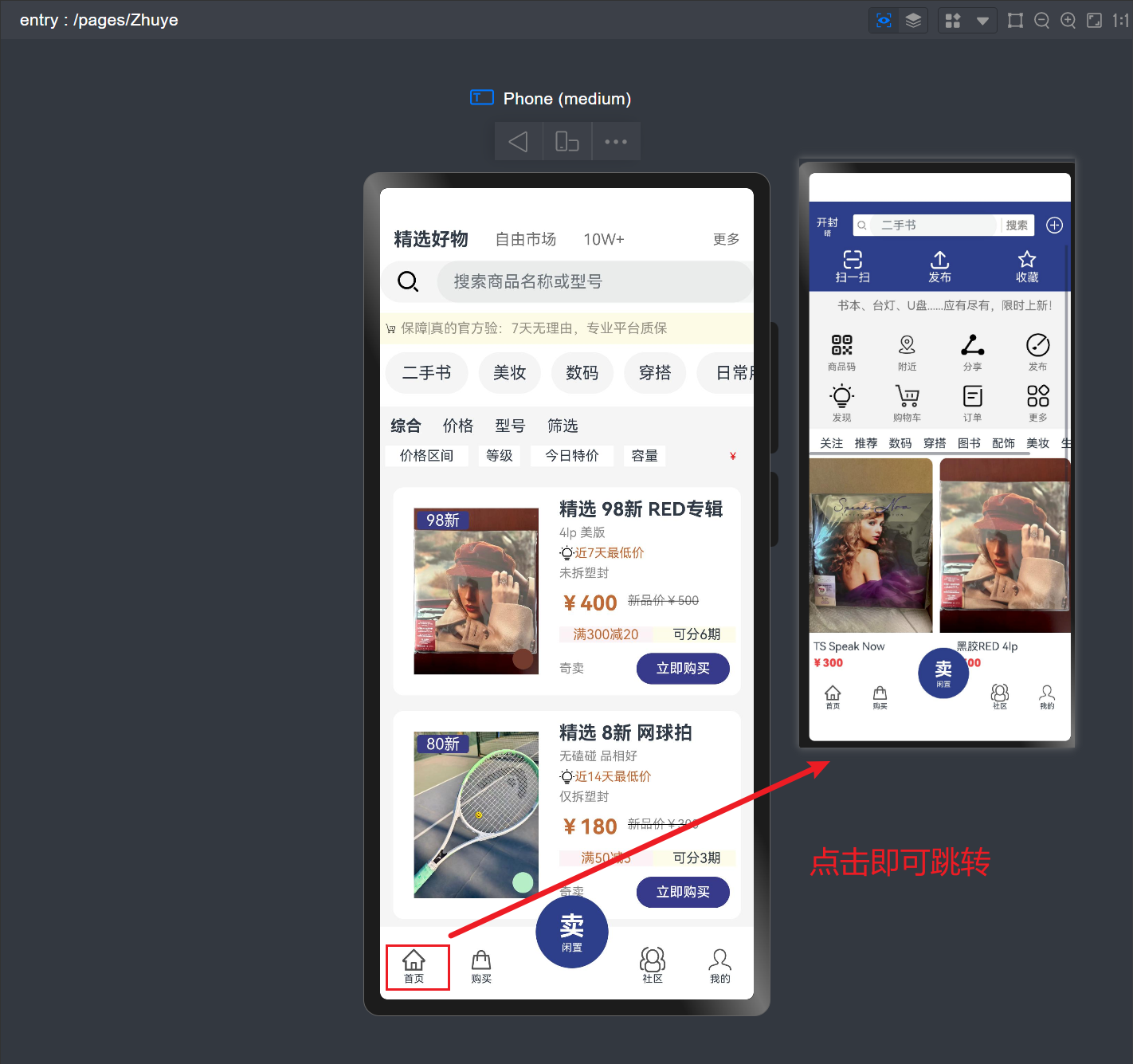This screenshot has height=1064, width=1133.
Task: Click the Phone (medium) device label
Action: (566, 99)
